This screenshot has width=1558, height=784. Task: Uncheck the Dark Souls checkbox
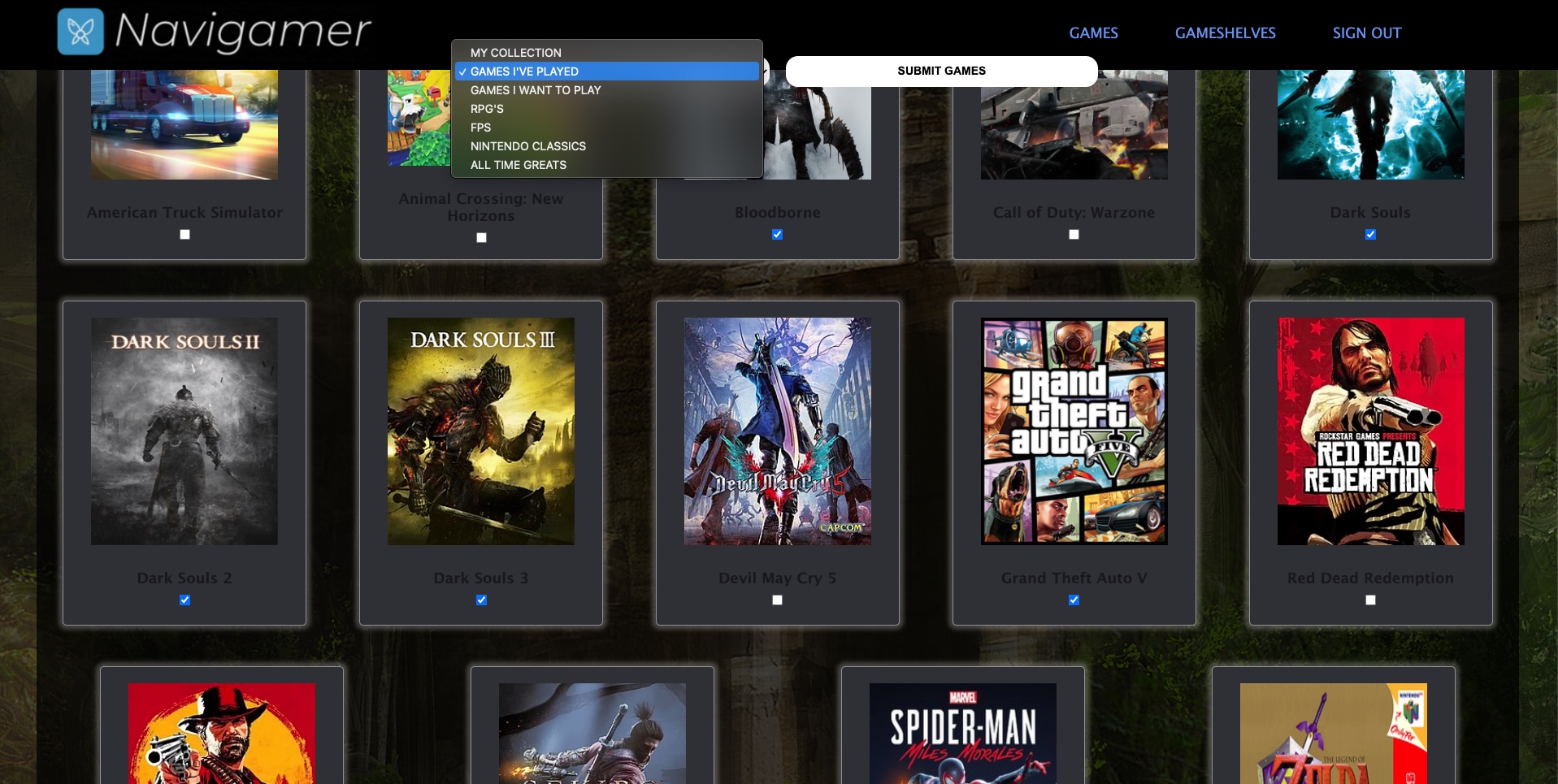coord(1370,234)
